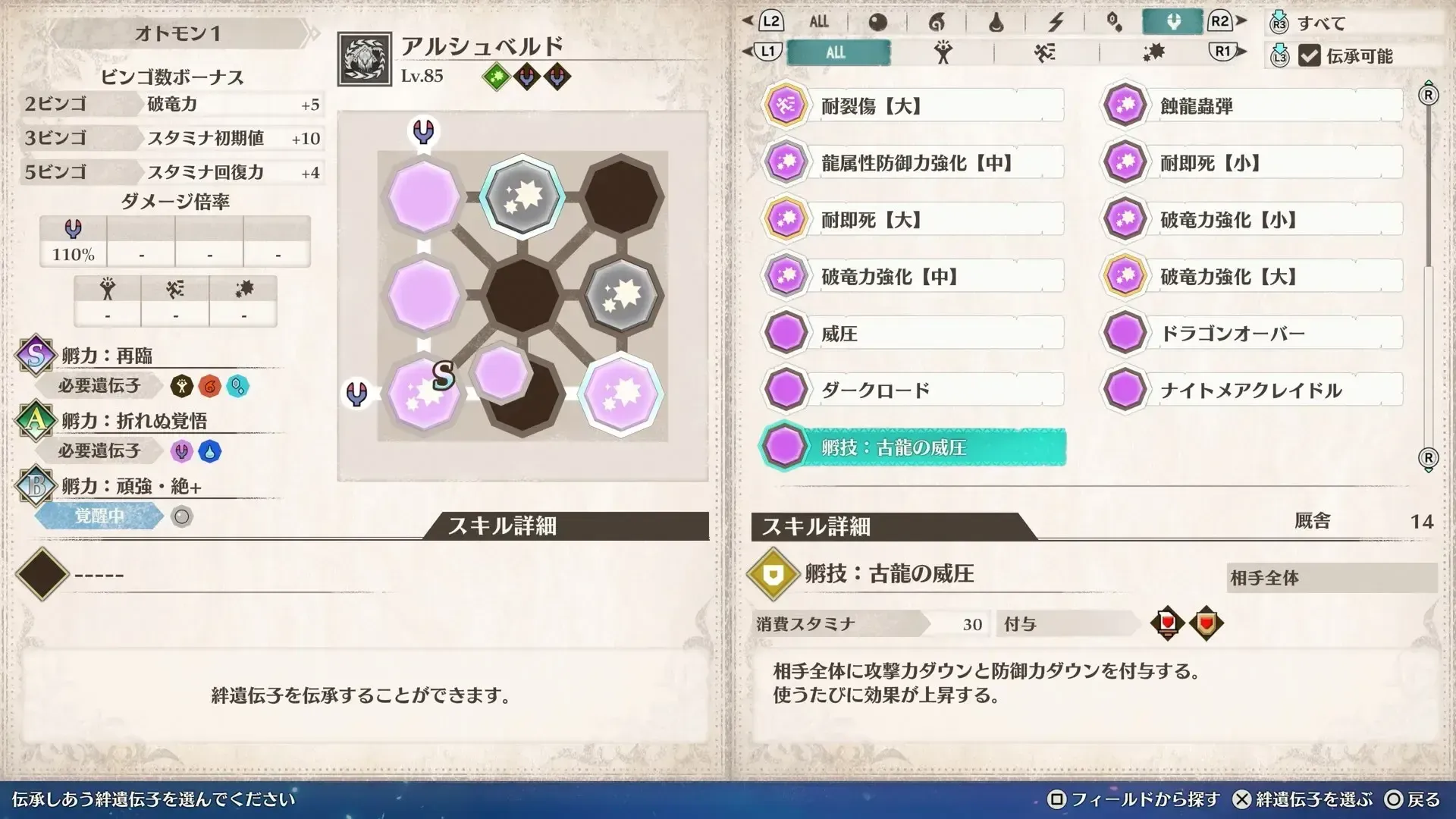Click the center dark gene slot
The width and height of the screenshot is (1456, 819).
tap(522, 294)
